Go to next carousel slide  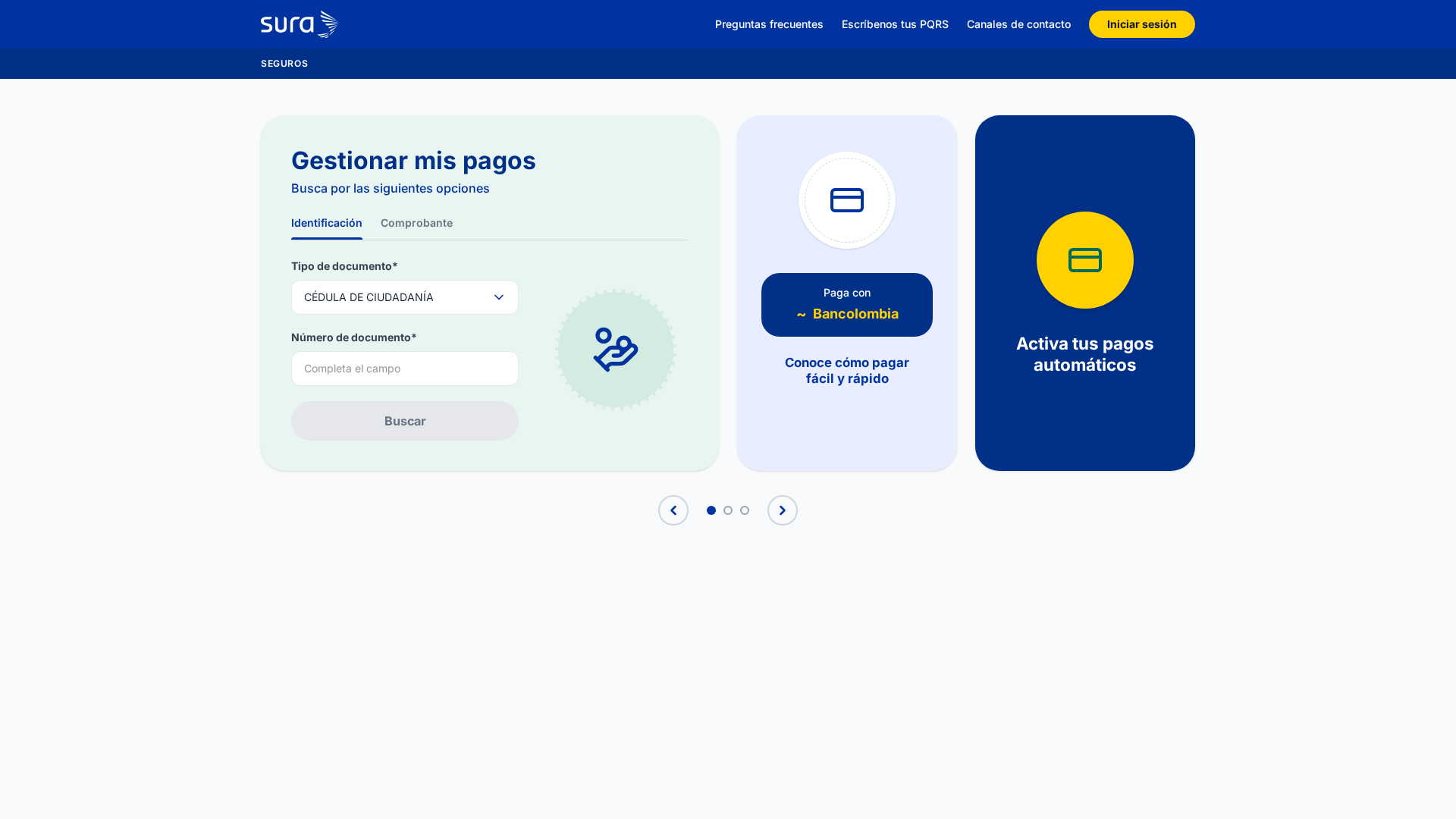point(783,510)
